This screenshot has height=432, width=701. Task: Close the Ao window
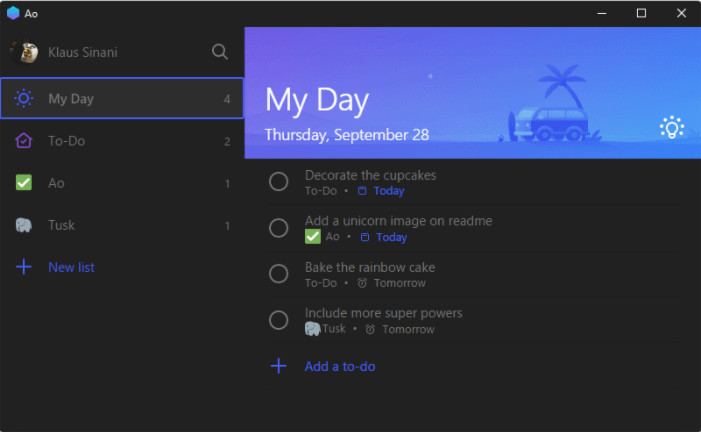(x=681, y=13)
